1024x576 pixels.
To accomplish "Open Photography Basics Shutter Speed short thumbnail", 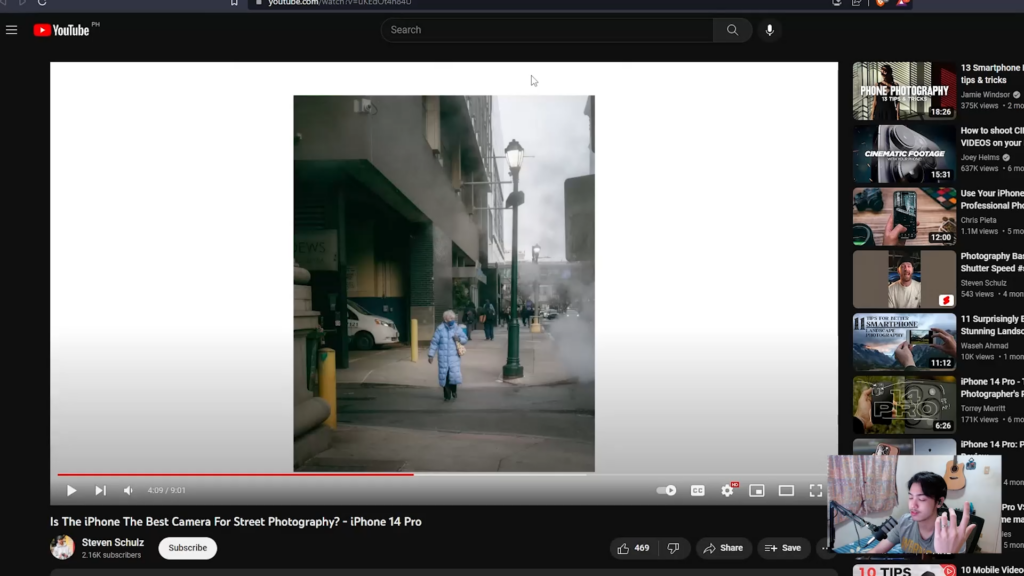I will tap(904, 279).
